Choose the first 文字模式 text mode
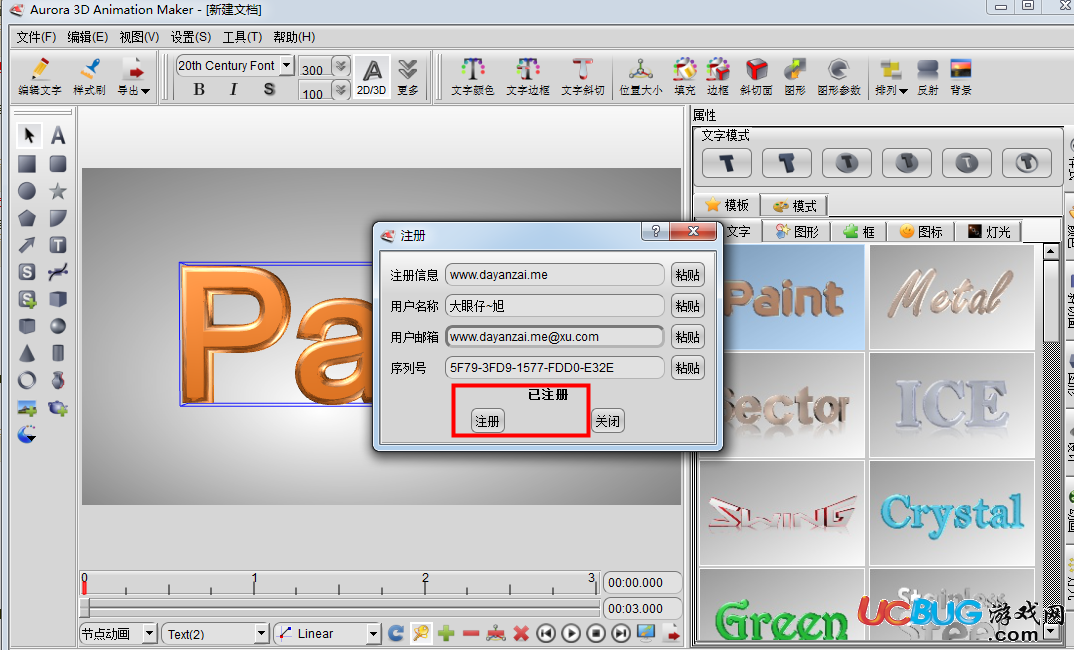Screen dimensions: 1074x650 coord(727,163)
